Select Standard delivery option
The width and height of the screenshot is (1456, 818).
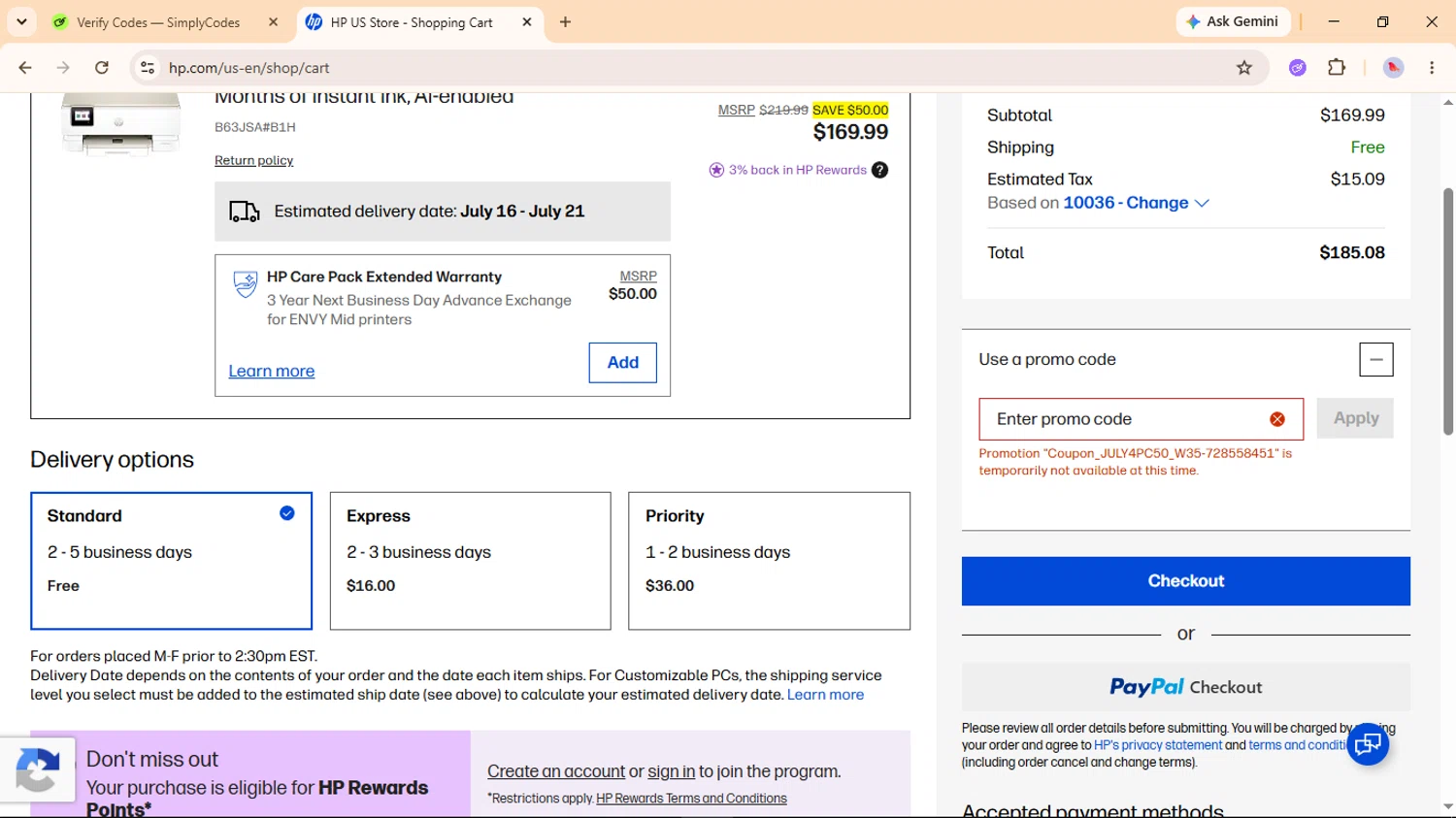coord(171,561)
